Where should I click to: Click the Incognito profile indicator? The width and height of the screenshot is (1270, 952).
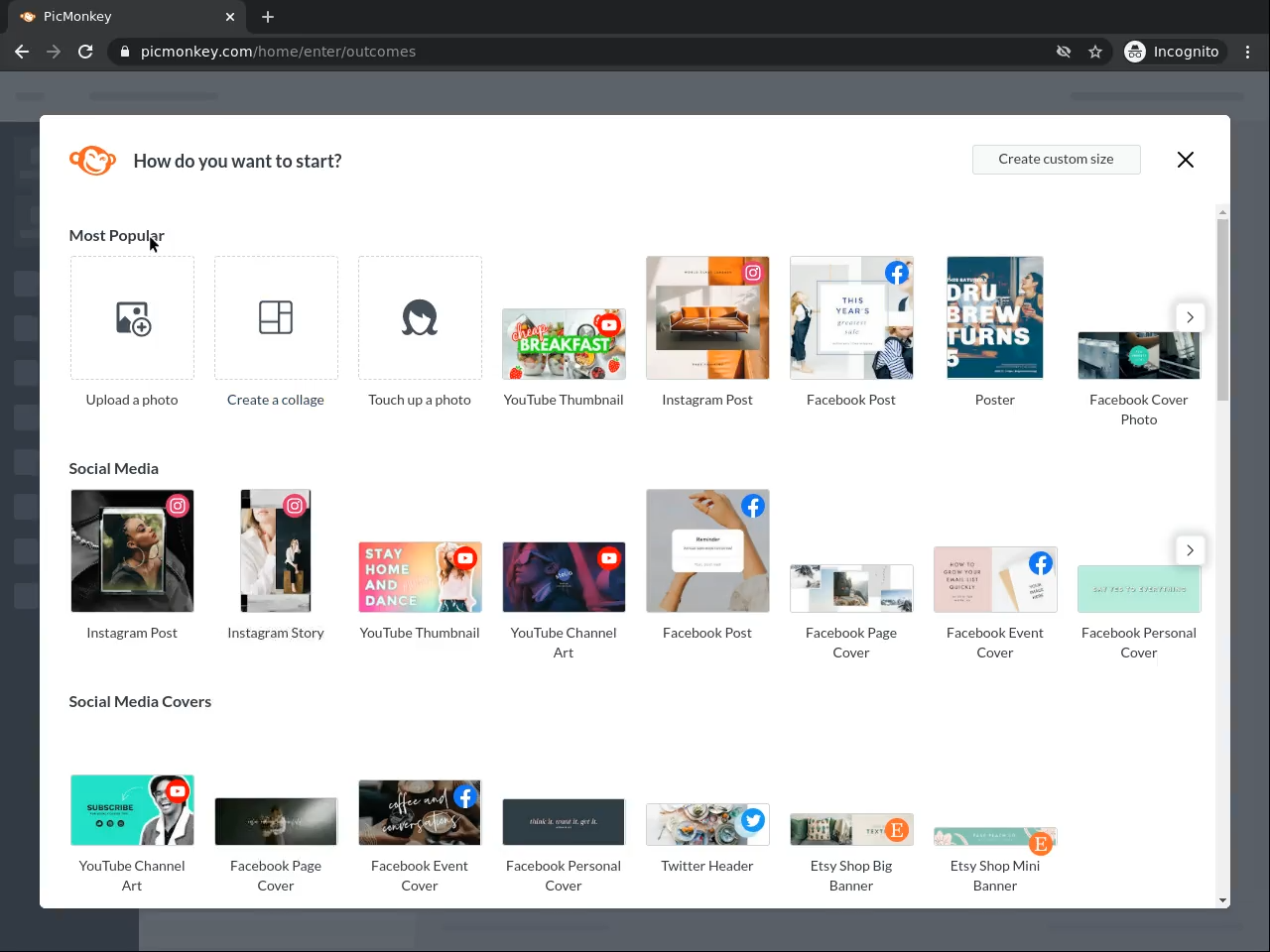point(1173,52)
